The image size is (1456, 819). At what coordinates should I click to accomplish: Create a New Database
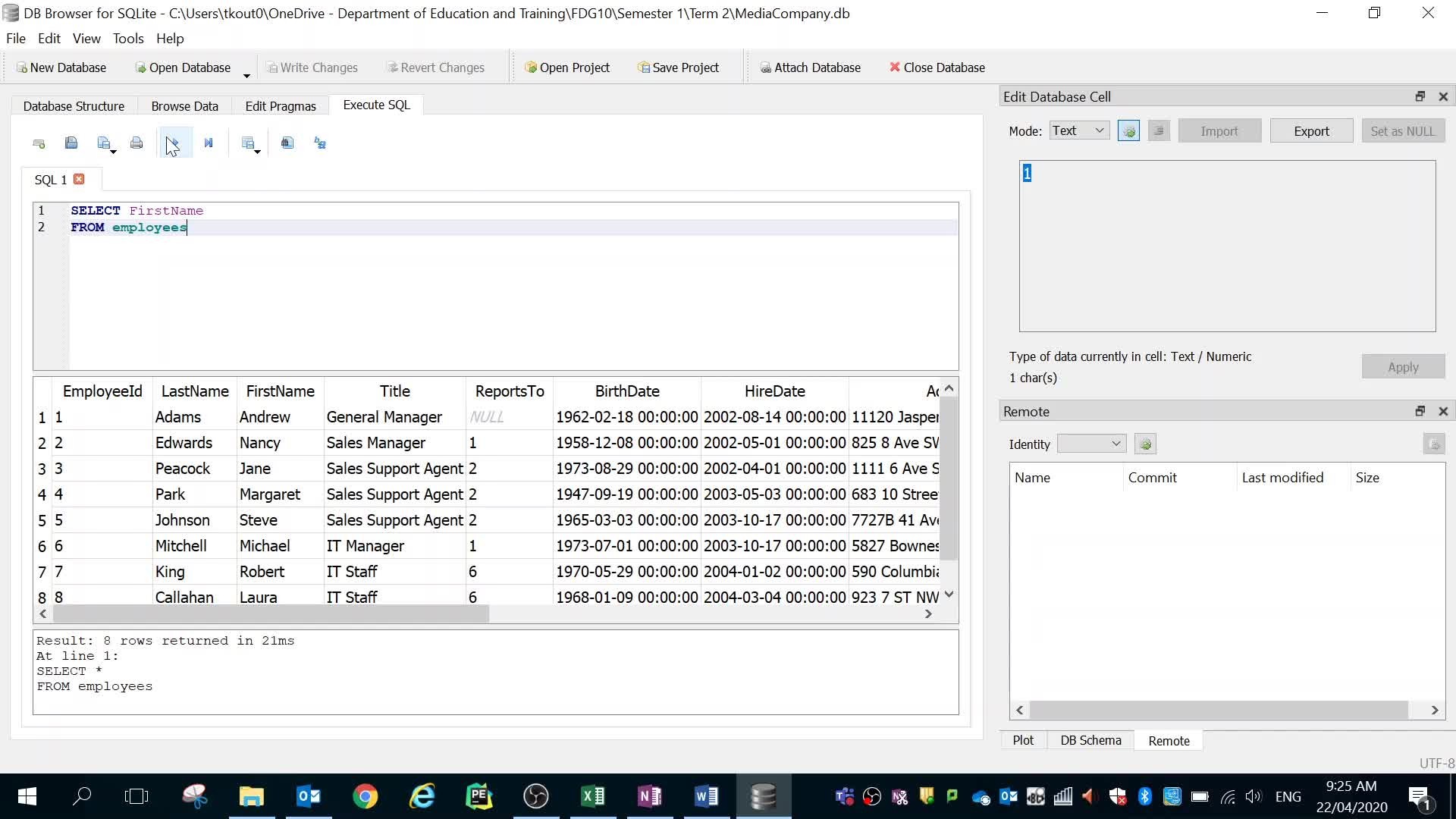point(62,67)
